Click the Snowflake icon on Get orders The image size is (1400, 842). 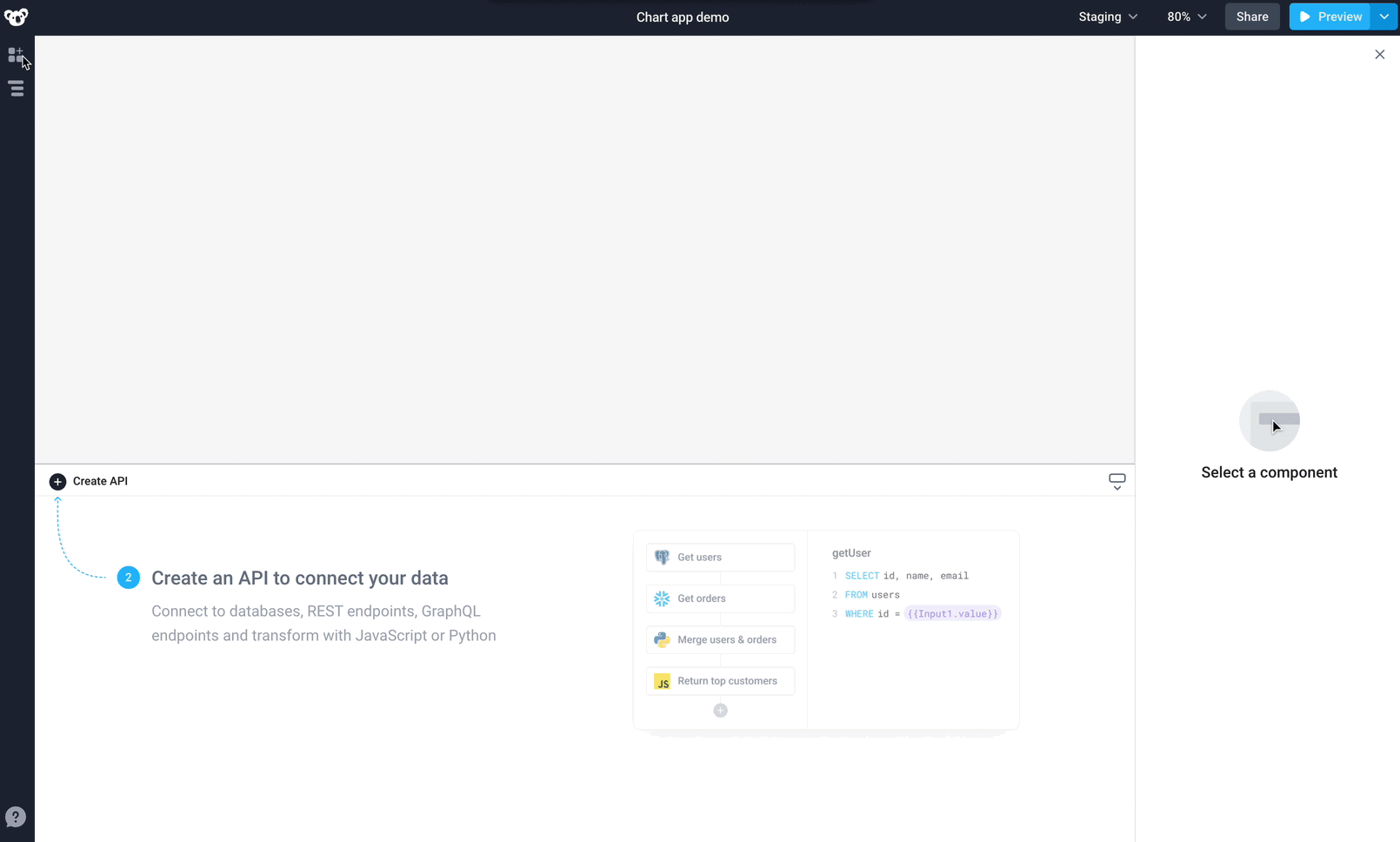click(662, 598)
